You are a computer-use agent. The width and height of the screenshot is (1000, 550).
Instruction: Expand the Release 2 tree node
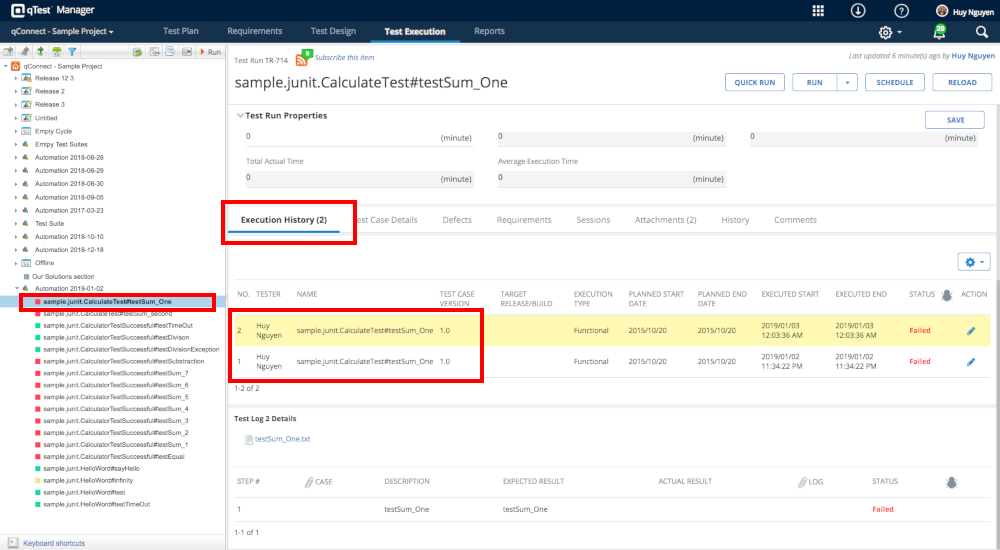(x=16, y=91)
